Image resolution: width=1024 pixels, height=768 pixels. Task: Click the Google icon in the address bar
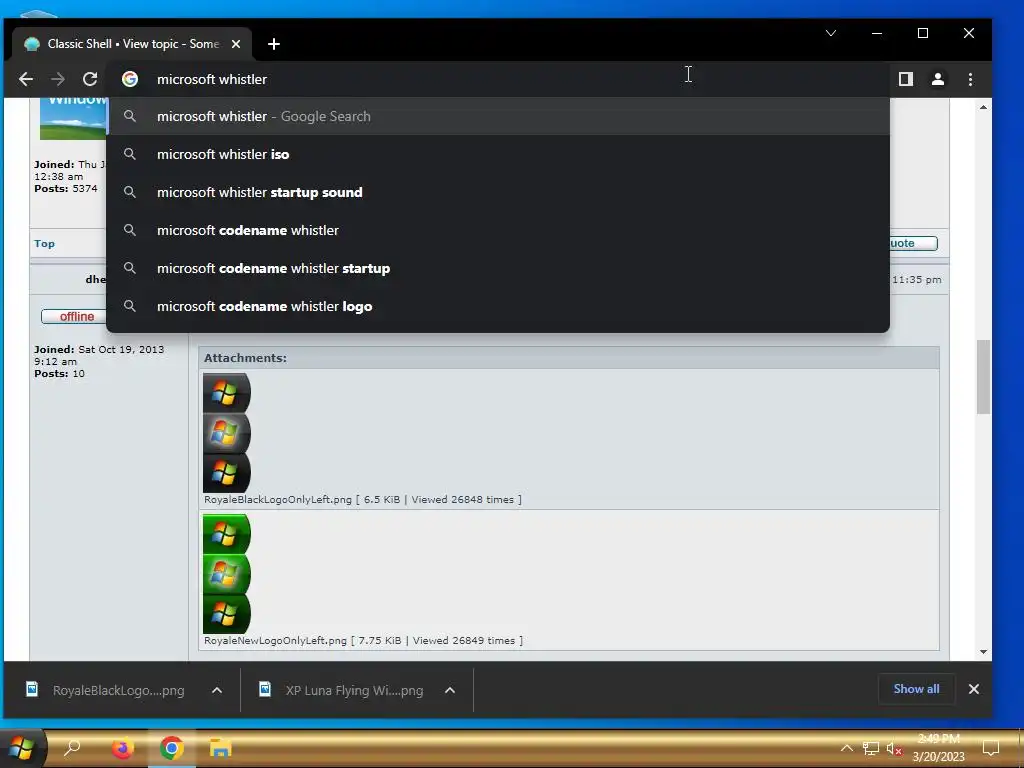[x=130, y=79]
